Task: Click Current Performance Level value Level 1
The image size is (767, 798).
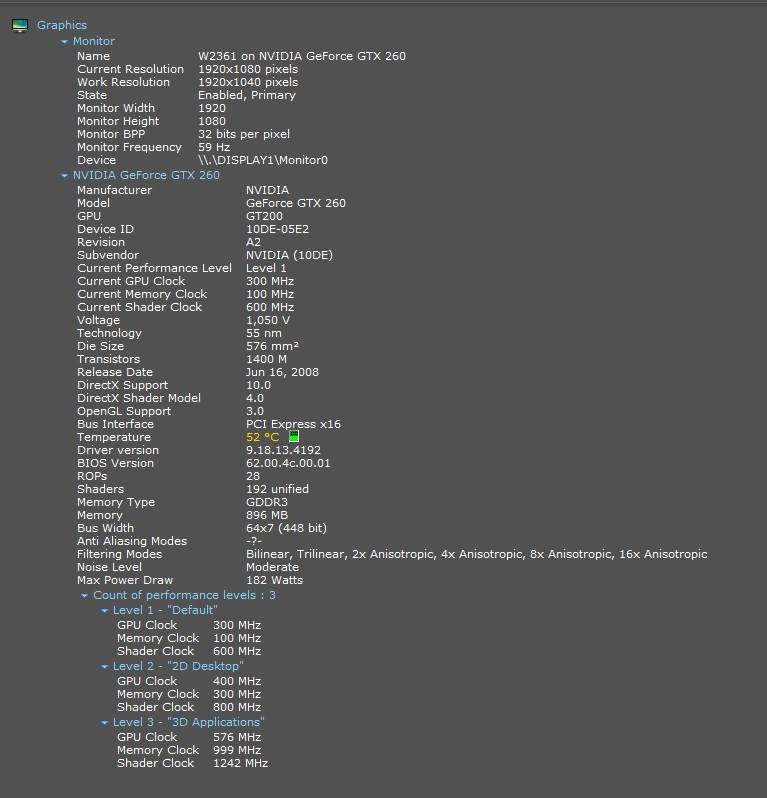Action: point(266,268)
